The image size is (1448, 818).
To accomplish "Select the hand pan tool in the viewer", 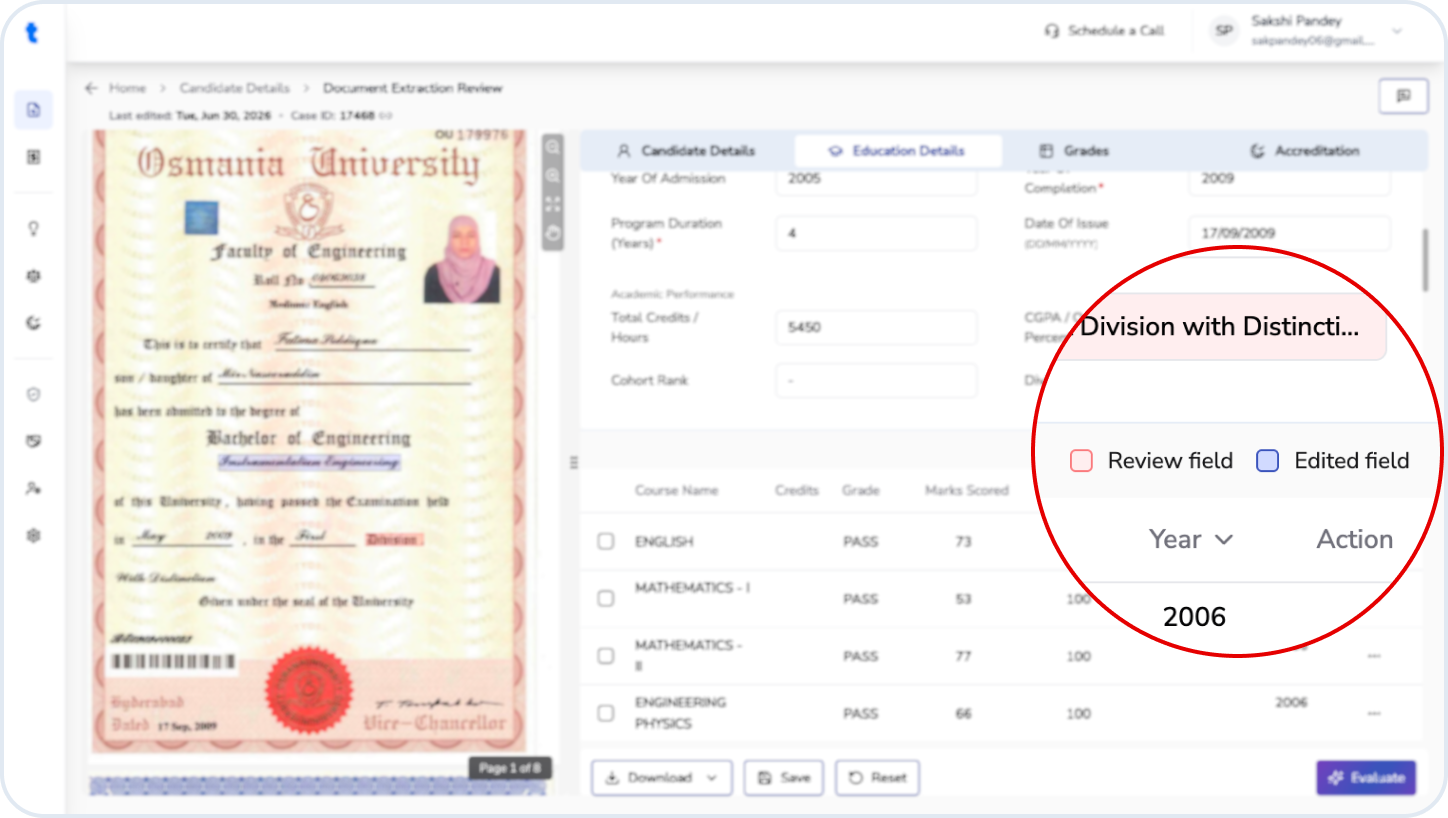I will coord(553,232).
